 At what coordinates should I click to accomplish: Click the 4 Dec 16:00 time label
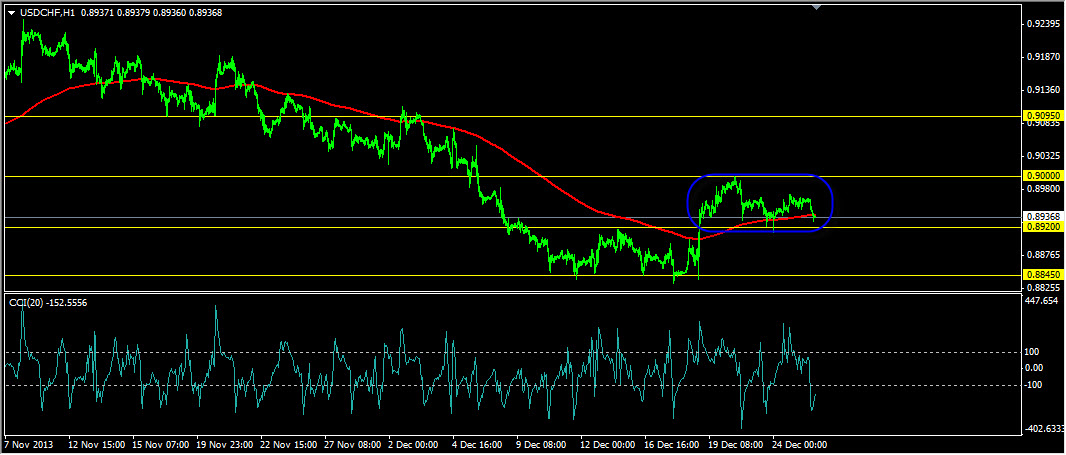(479, 445)
